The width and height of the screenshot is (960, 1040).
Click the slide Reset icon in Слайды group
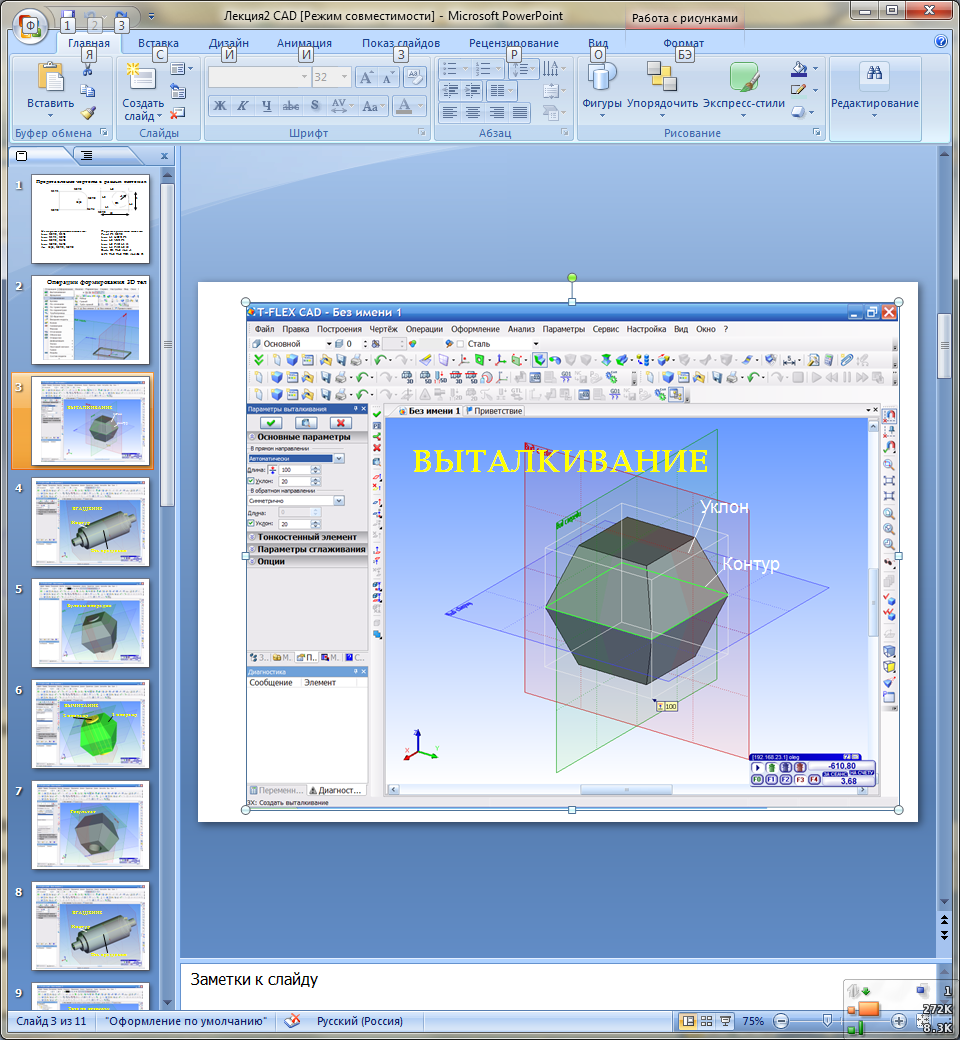(178, 91)
